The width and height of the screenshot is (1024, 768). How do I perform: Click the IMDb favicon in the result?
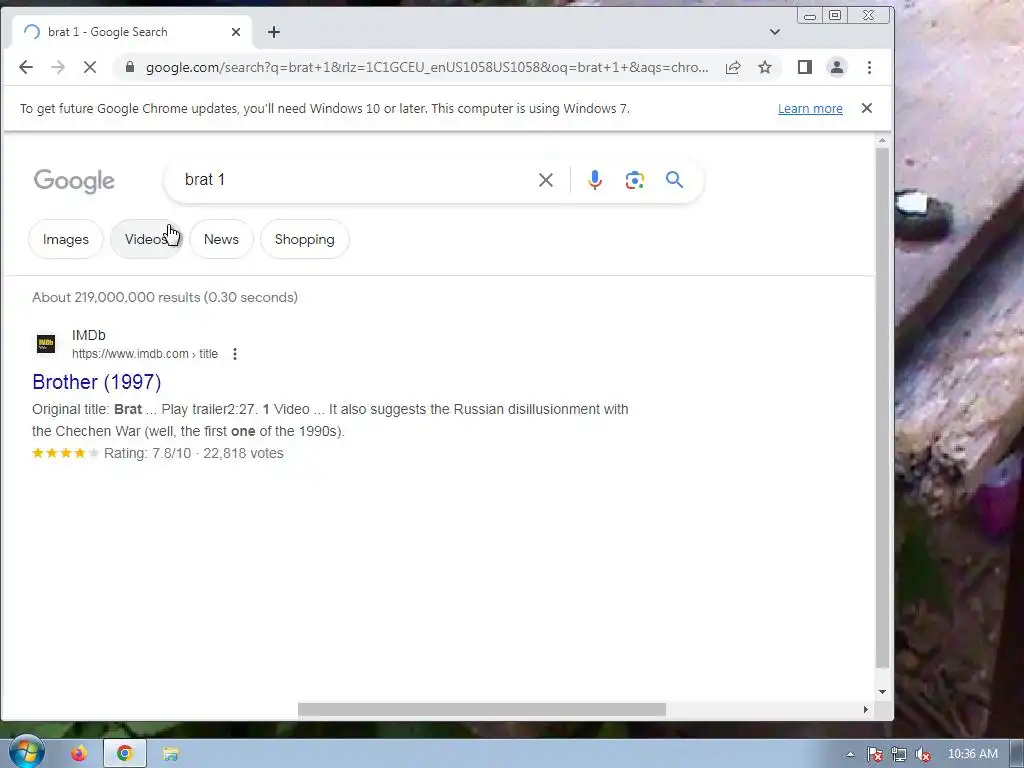coord(46,344)
